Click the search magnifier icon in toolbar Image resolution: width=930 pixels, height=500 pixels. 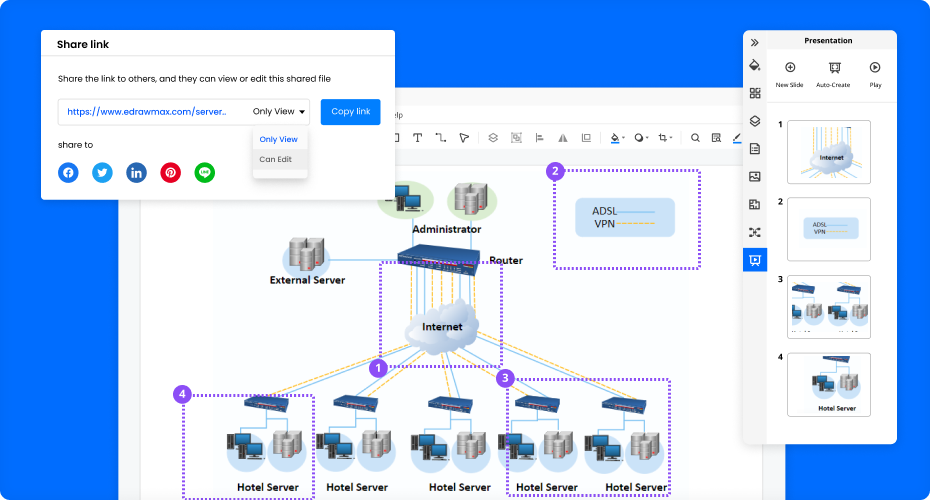pos(695,138)
